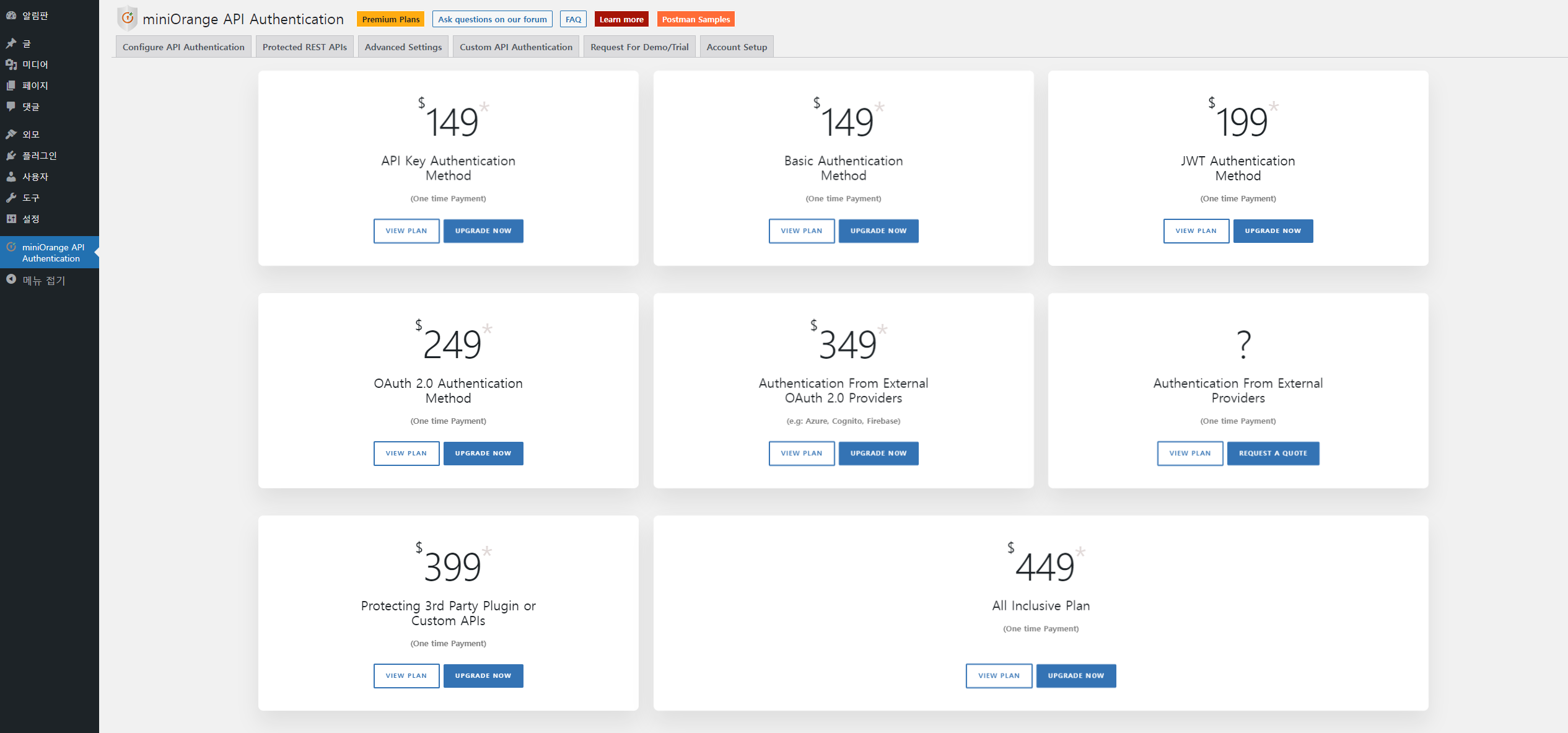This screenshot has height=733, width=1568.
Task: Click the Tools wrench icon in the sidebar
Action: [11, 198]
